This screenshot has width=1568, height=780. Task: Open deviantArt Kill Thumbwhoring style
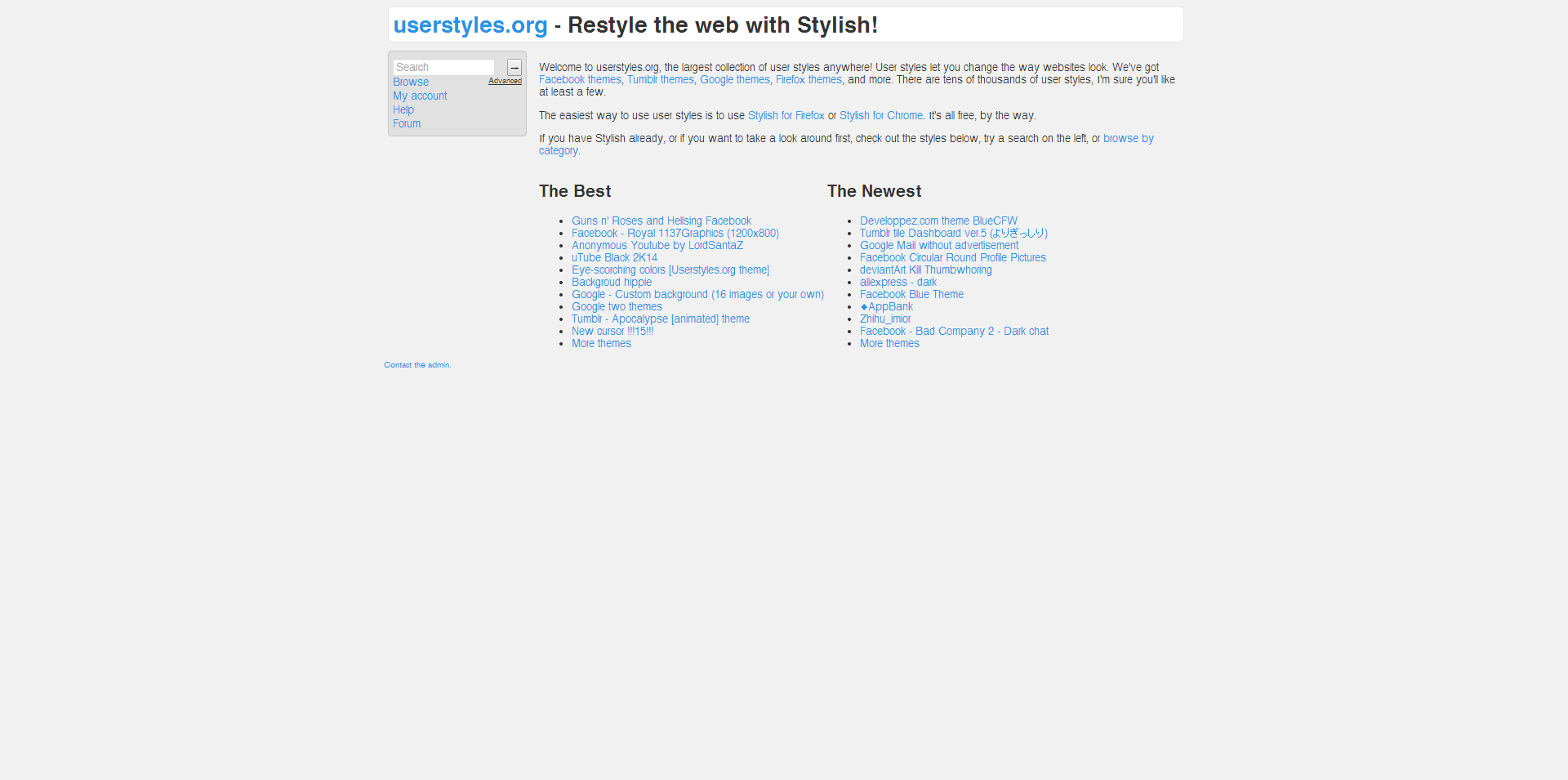tap(926, 270)
